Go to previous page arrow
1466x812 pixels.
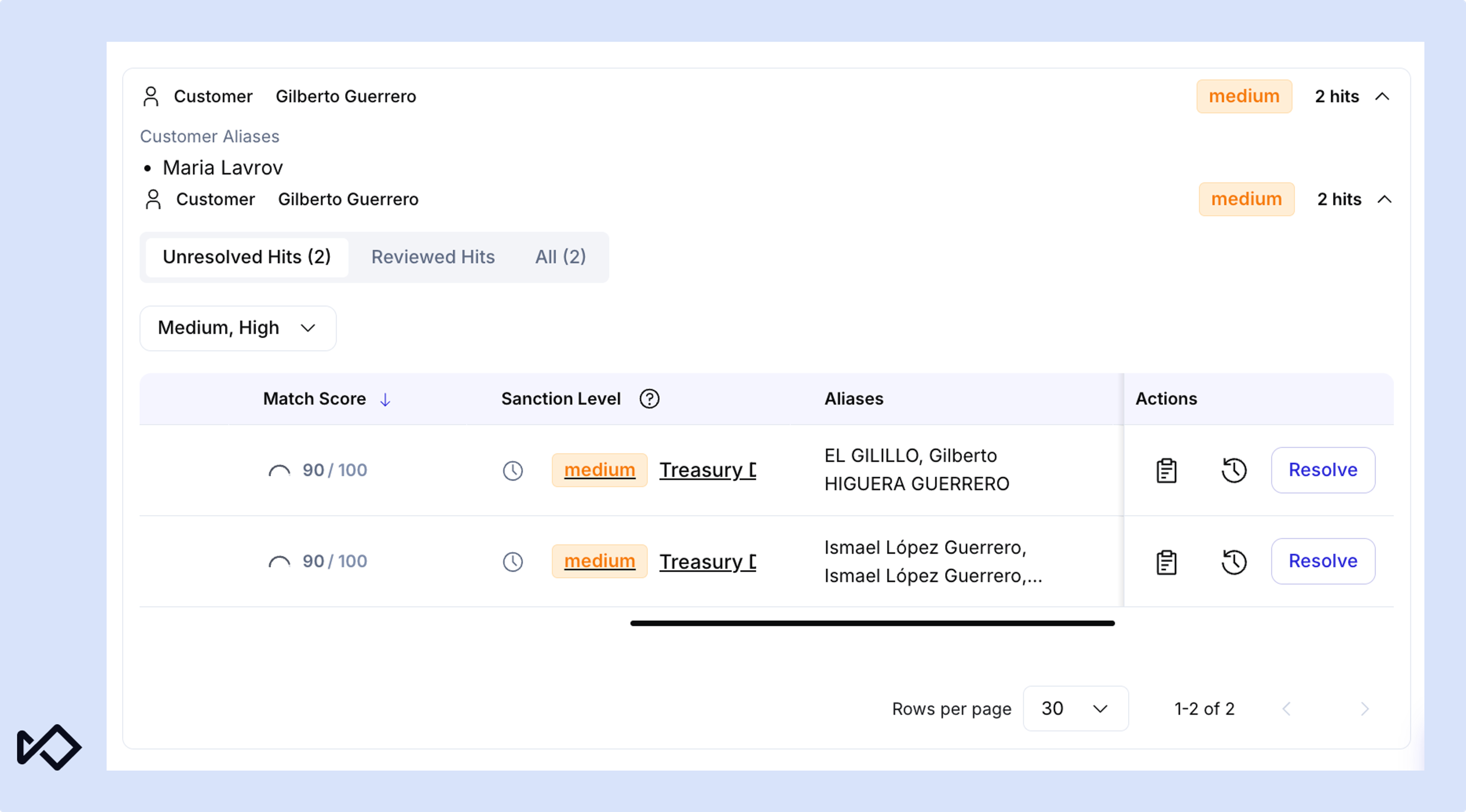tap(1286, 709)
